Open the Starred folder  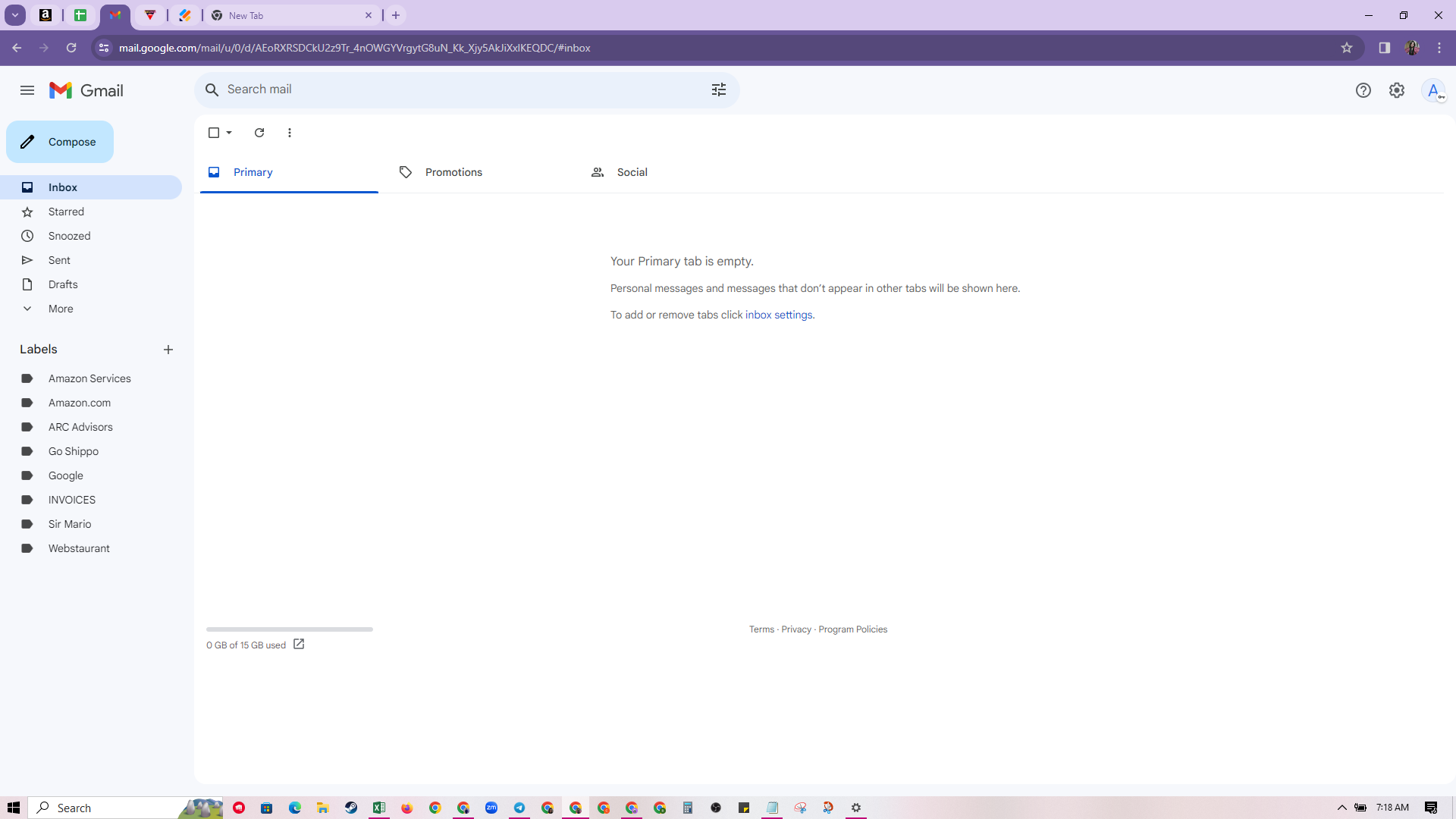pyautogui.click(x=91, y=212)
